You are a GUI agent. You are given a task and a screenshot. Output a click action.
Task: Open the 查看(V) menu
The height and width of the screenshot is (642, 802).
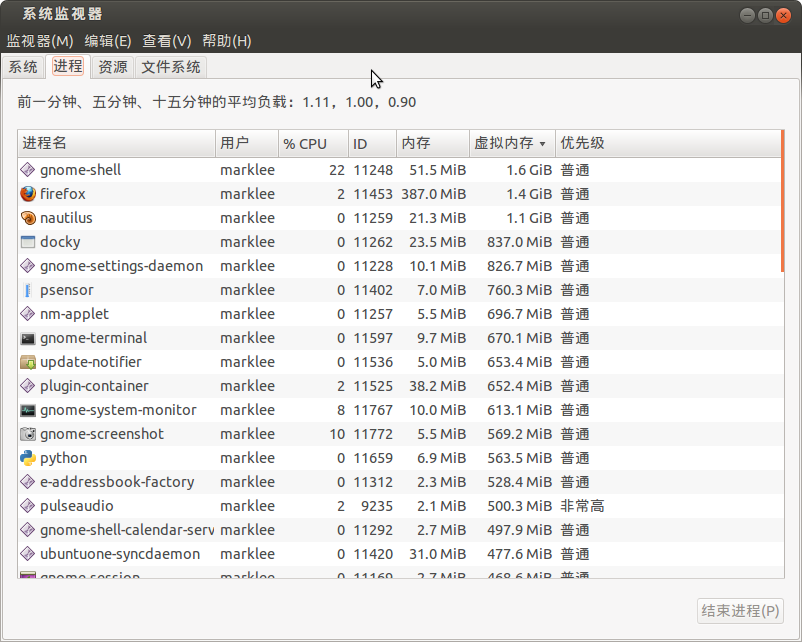point(167,41)
